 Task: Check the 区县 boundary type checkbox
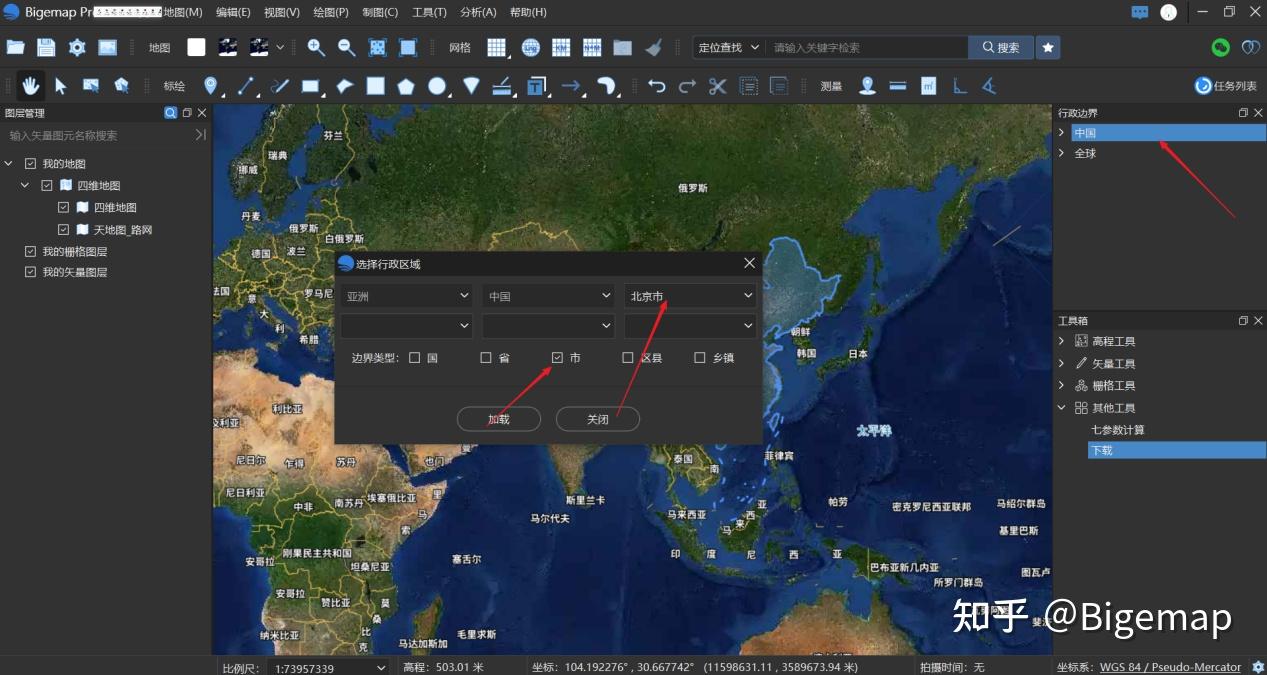(x=628, y=358)
